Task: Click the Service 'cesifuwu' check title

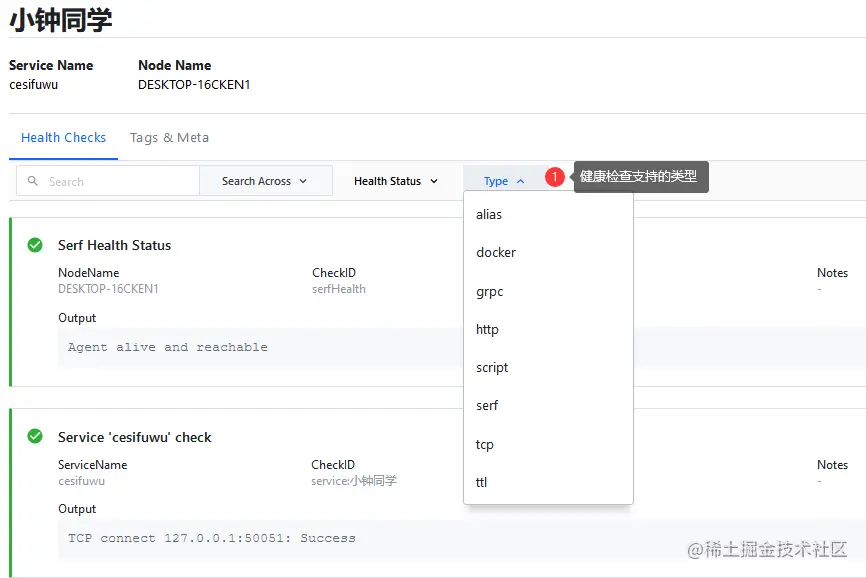Action: [x=135, y=437]
